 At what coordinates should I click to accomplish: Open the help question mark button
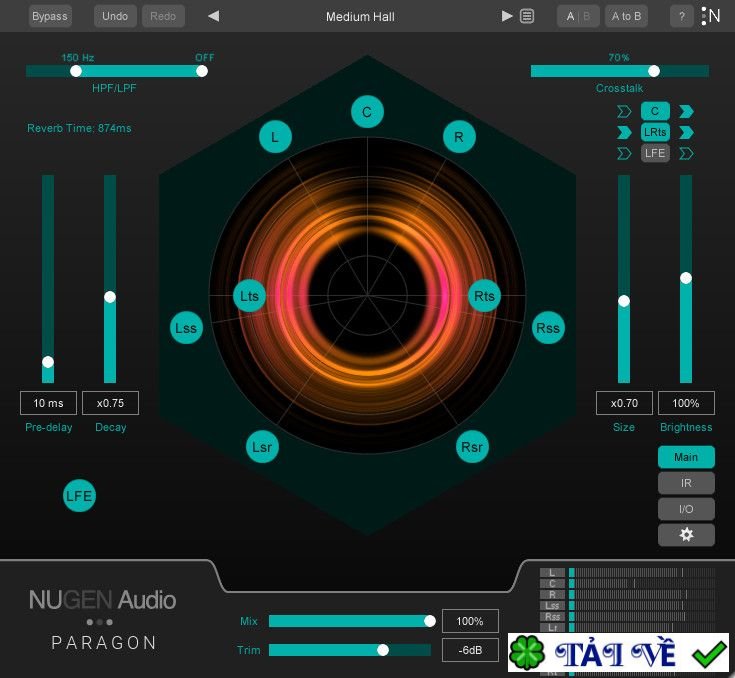[x=682, y=16]
